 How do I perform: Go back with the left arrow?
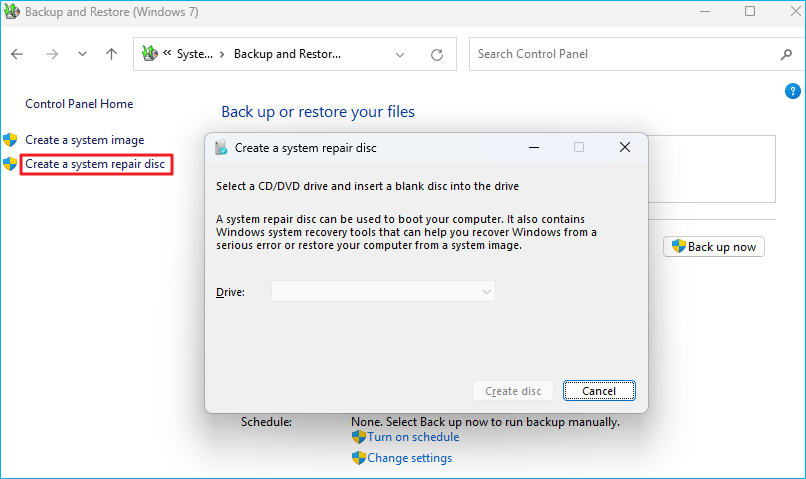(x=18, y=54)
